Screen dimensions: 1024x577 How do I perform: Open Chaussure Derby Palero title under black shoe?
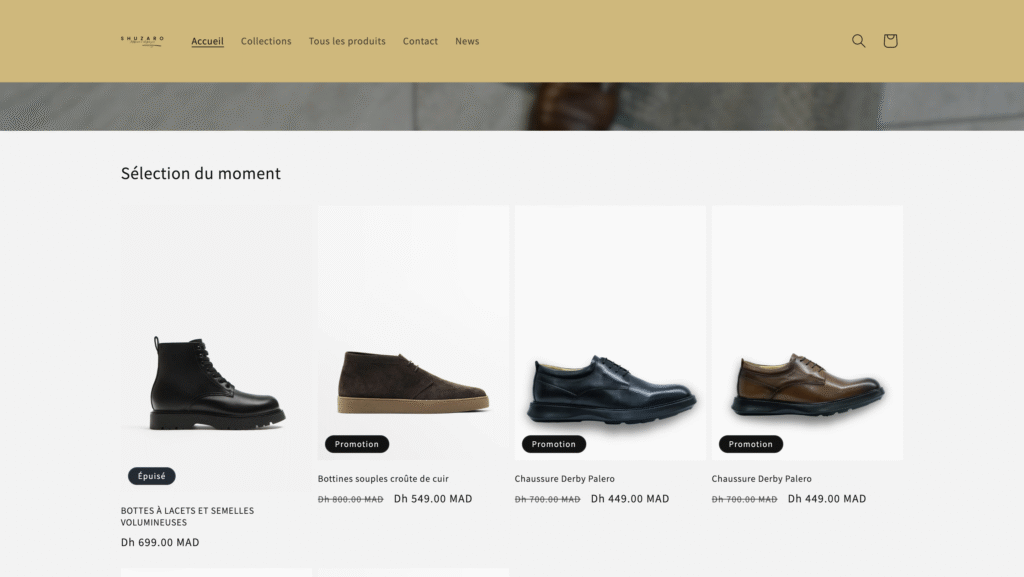point(565,479)
